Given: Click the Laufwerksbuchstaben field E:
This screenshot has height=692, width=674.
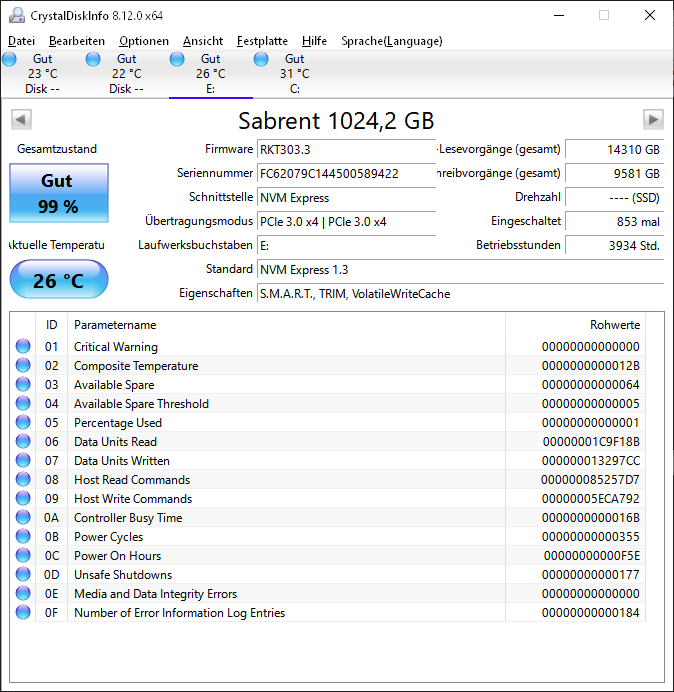Looking at the screenshot, I should (346, 245).
